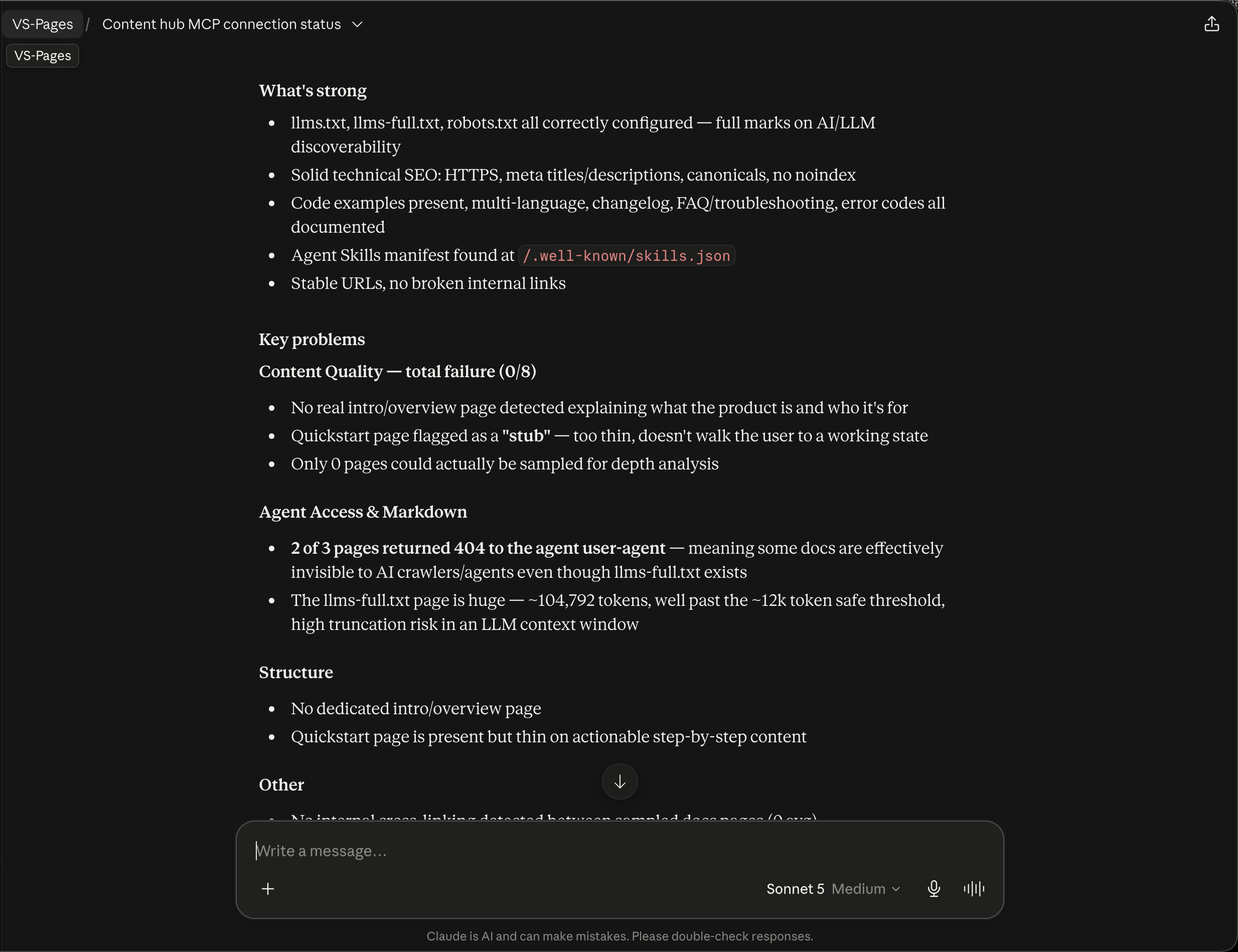Click the Content Quality total failure heading
1238x952 pixels.
tap(397, 372)
